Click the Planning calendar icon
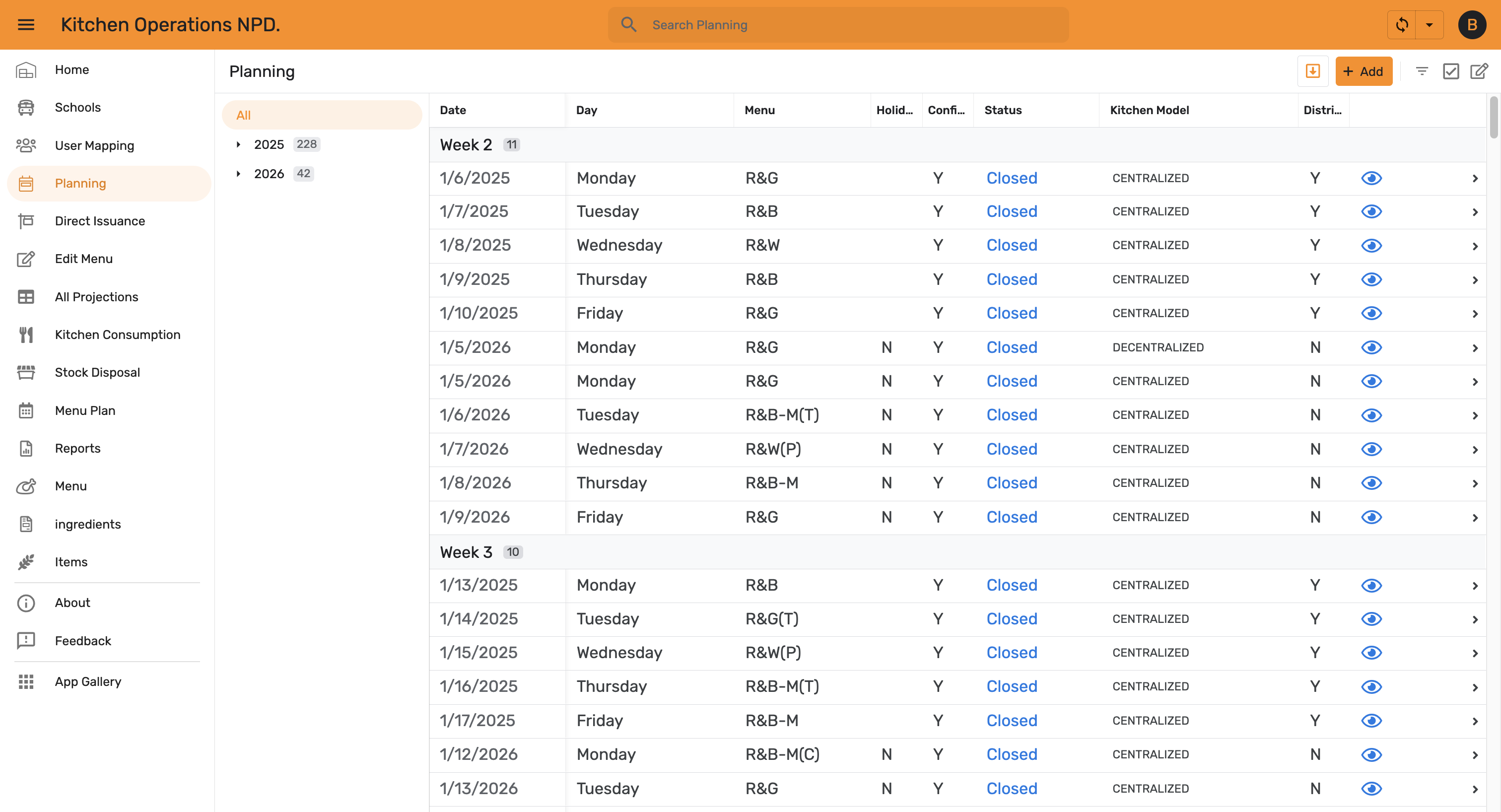This screenshot has width=1501, height=812. [26, 184]
